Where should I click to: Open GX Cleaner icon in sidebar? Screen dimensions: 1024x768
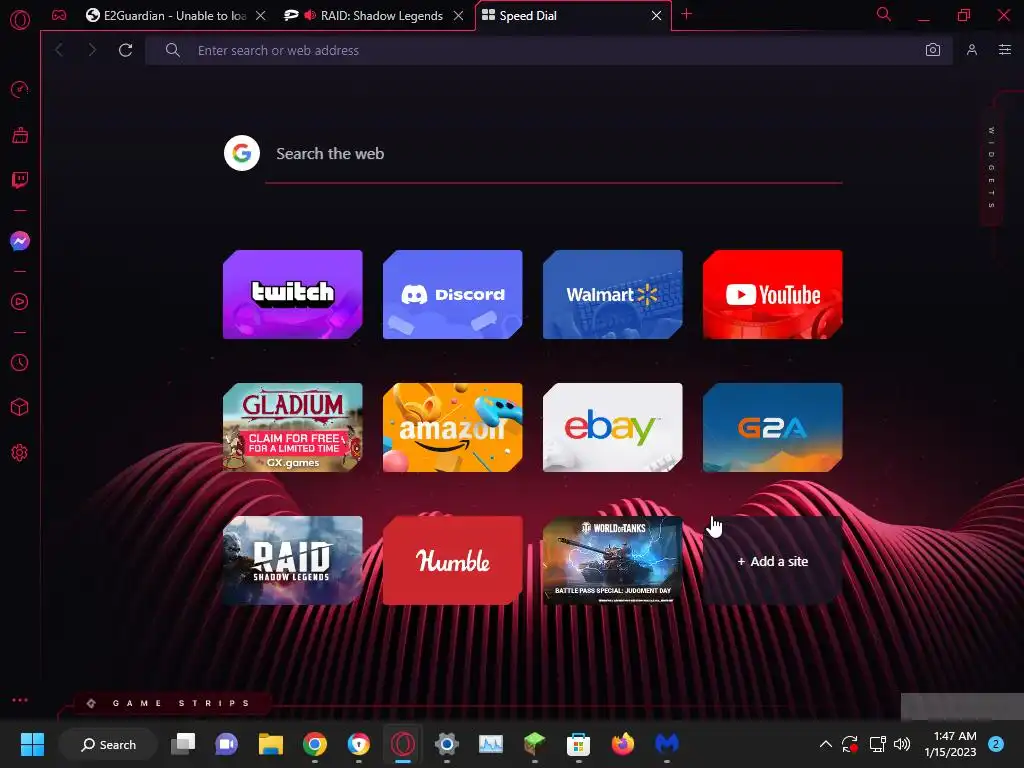20,135
